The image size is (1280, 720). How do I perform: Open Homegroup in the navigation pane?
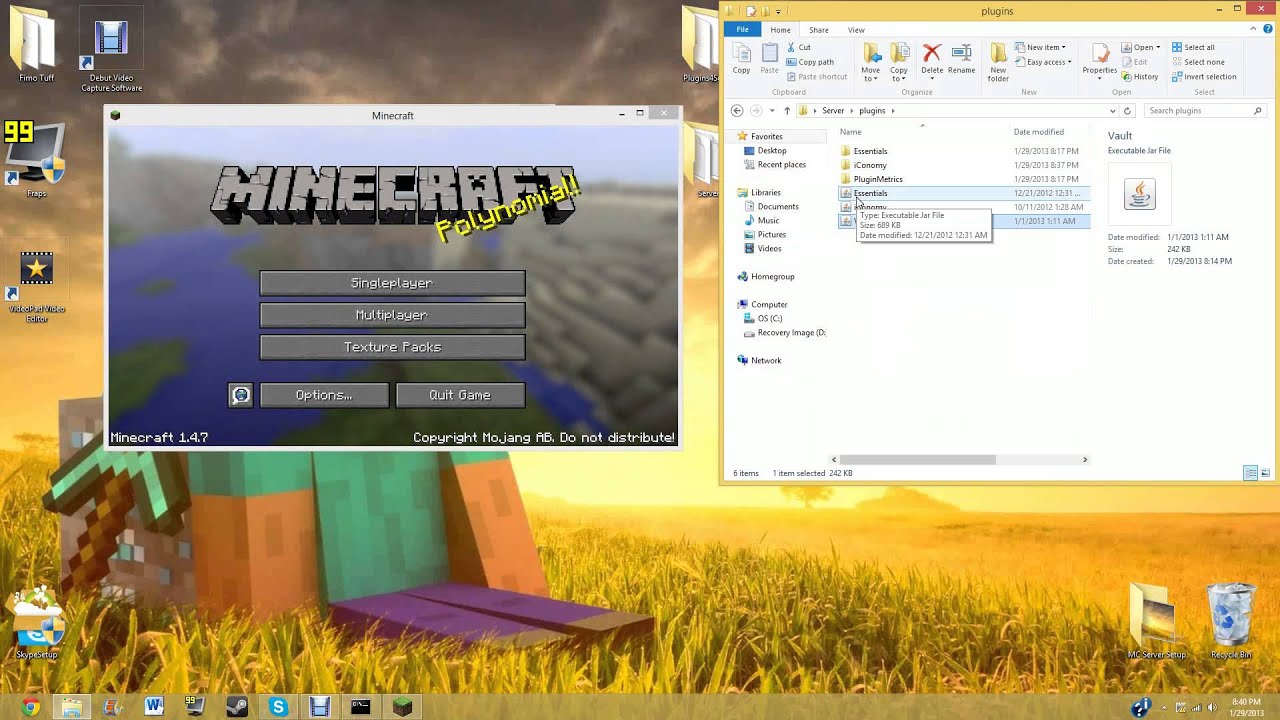(x=772, y=276)
